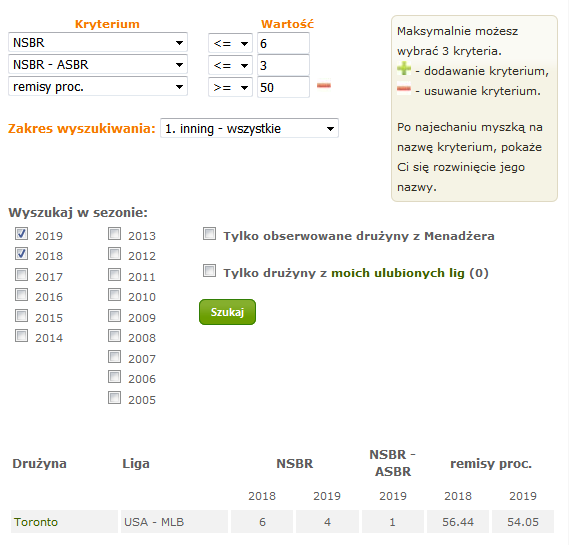Viewport: 569px width, 545px height.
Task: Uncheck the 2019 season checkbox
Action: click(x=21, y=234)
